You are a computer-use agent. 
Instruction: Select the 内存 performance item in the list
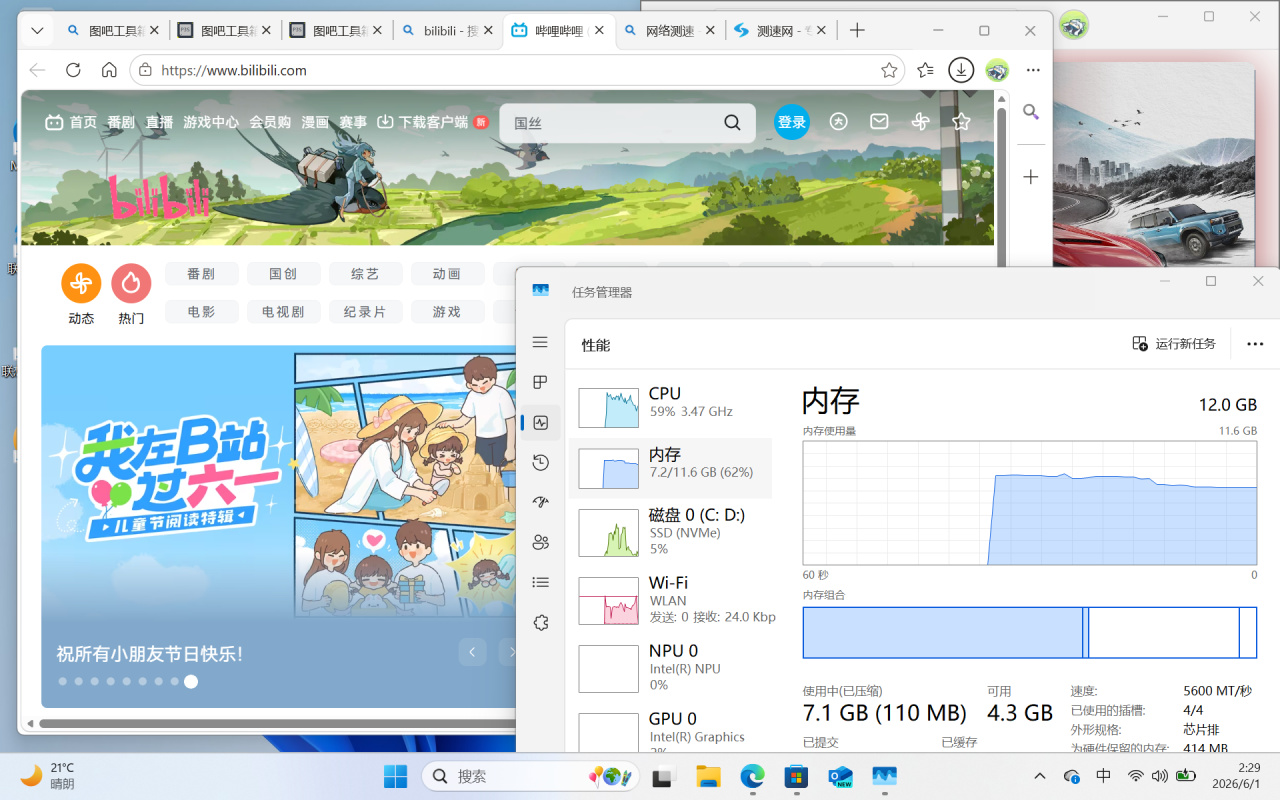coord(670,467)
